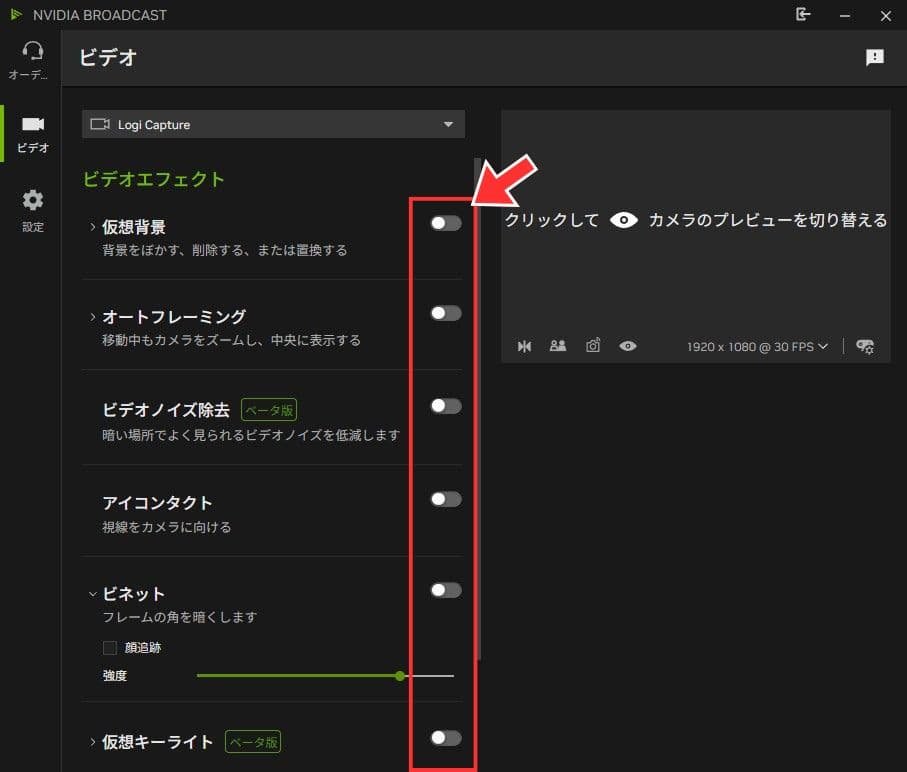Open the camera settings gear icon

[865, 346]
